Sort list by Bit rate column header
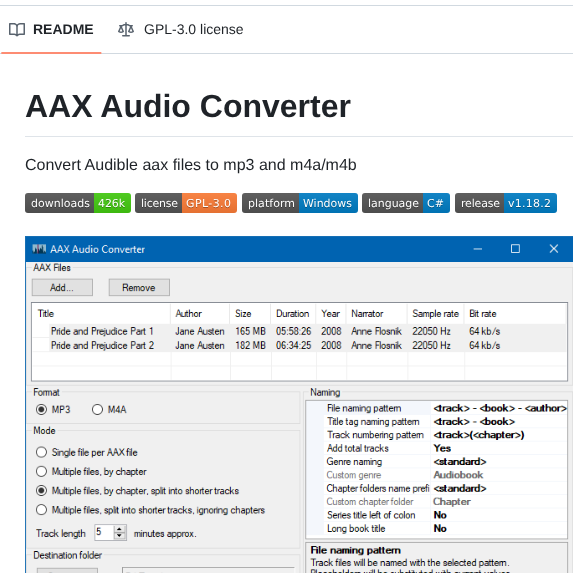 coord(515,314)
